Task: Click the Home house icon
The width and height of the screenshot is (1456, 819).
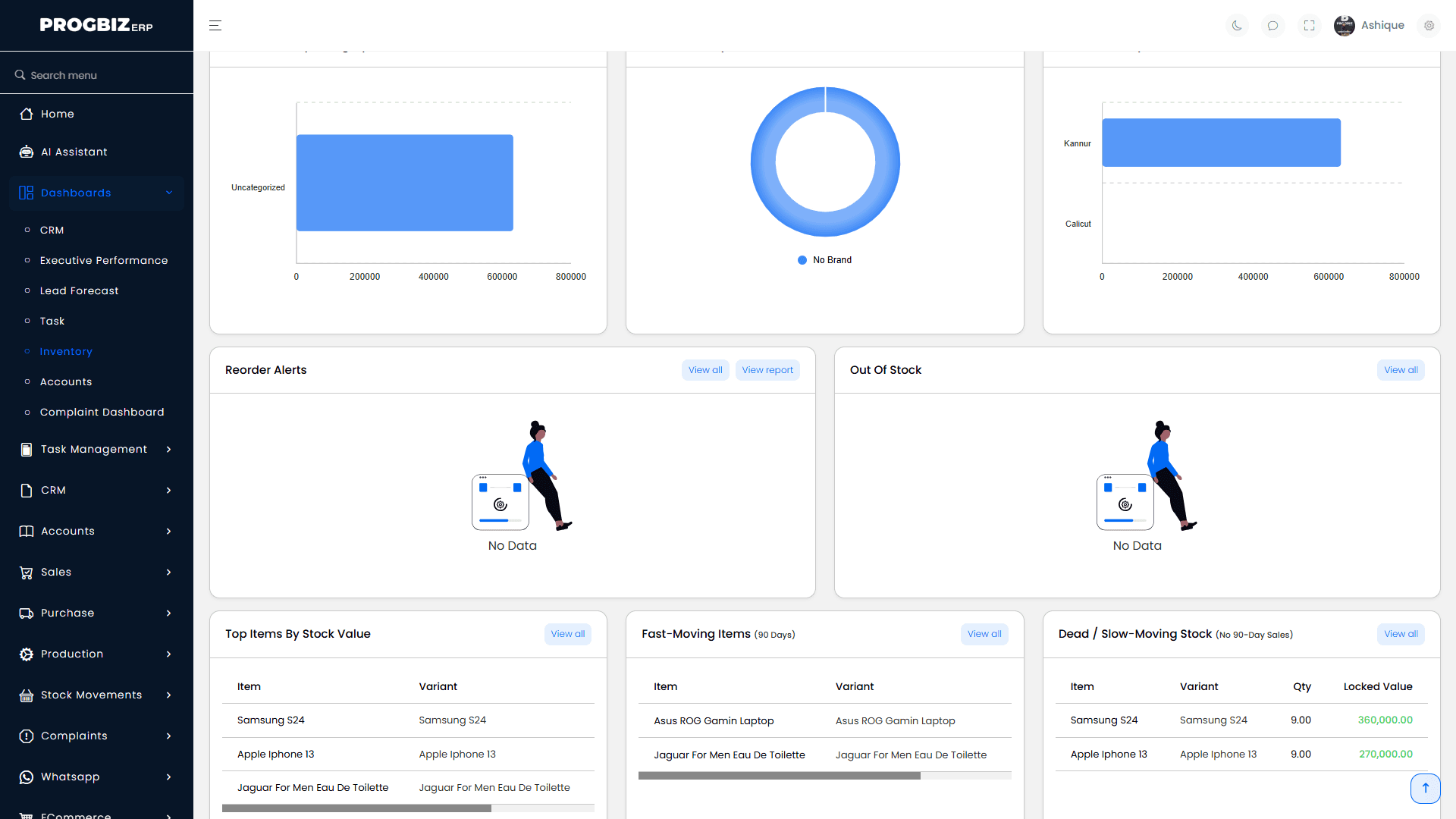Action: (x=27, y=114)
